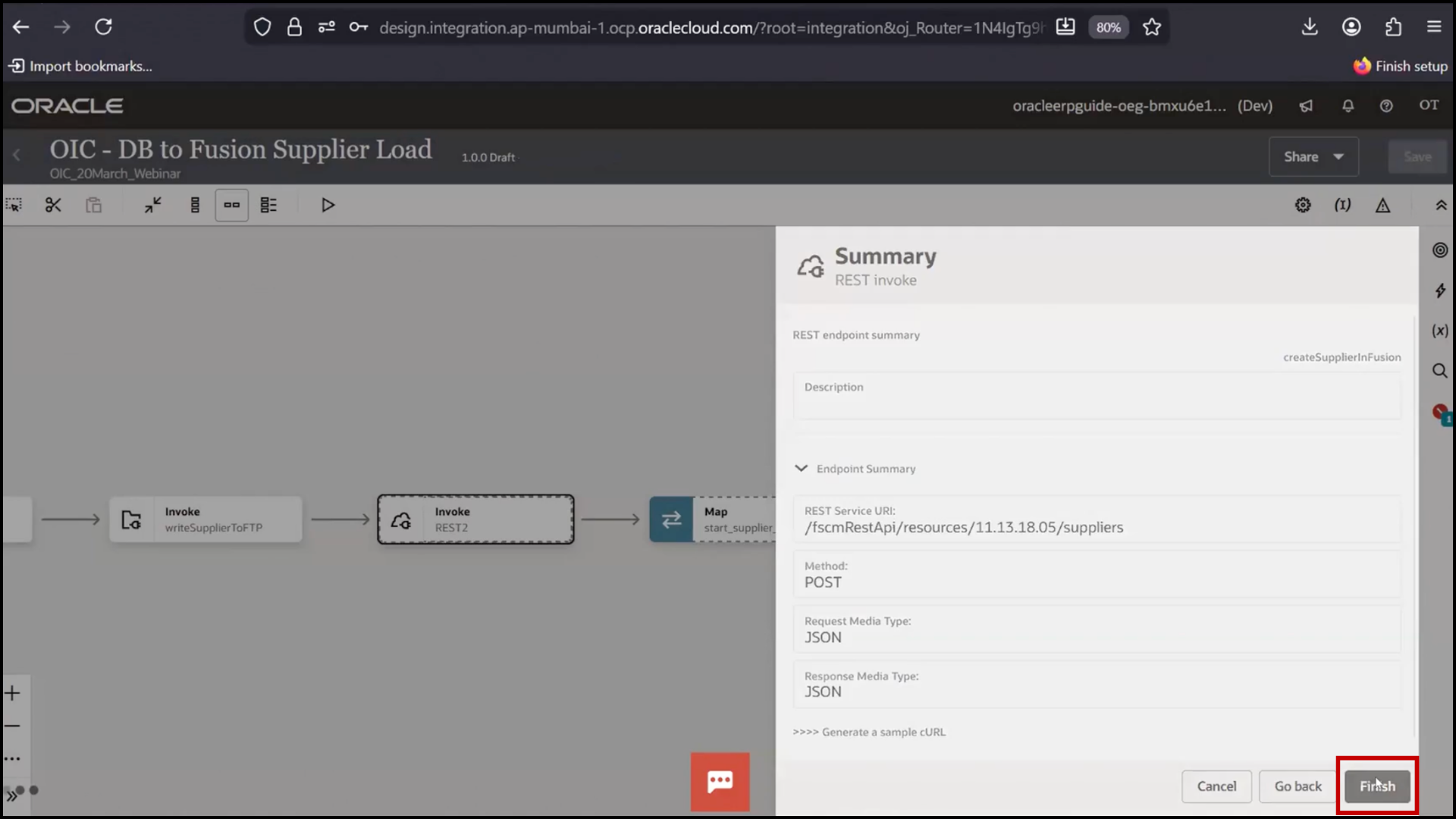The image size is (1456, 819).
Task: Open the triggers target icon in side rail
Action: (1440, 250)
